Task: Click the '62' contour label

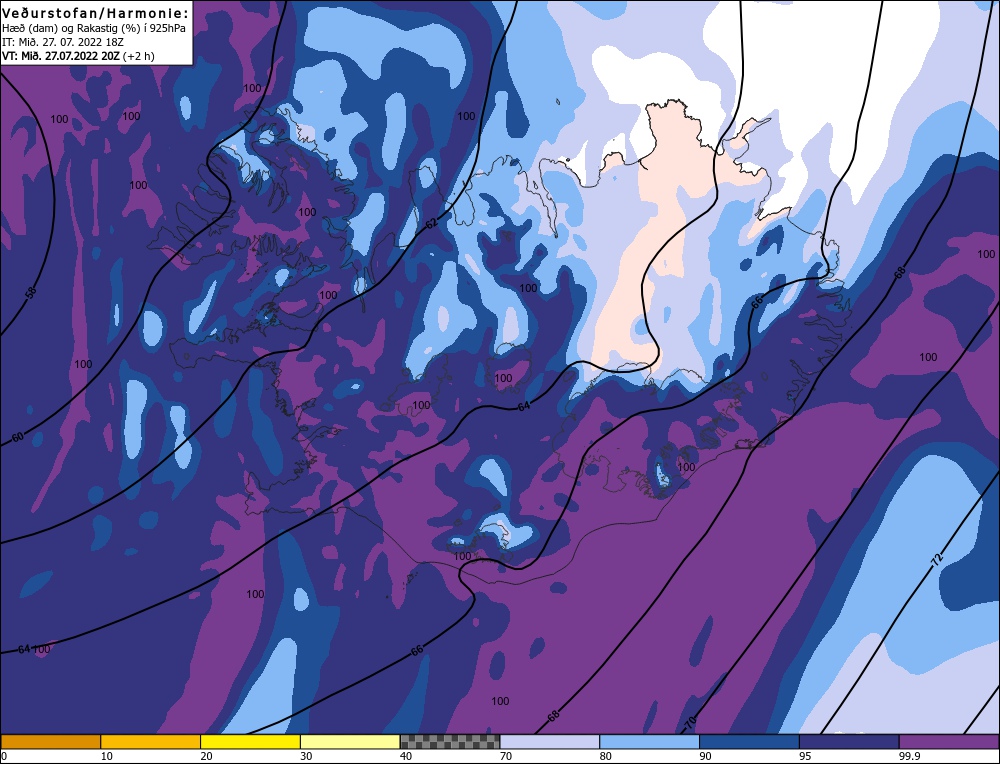Action: click(432, 224)
